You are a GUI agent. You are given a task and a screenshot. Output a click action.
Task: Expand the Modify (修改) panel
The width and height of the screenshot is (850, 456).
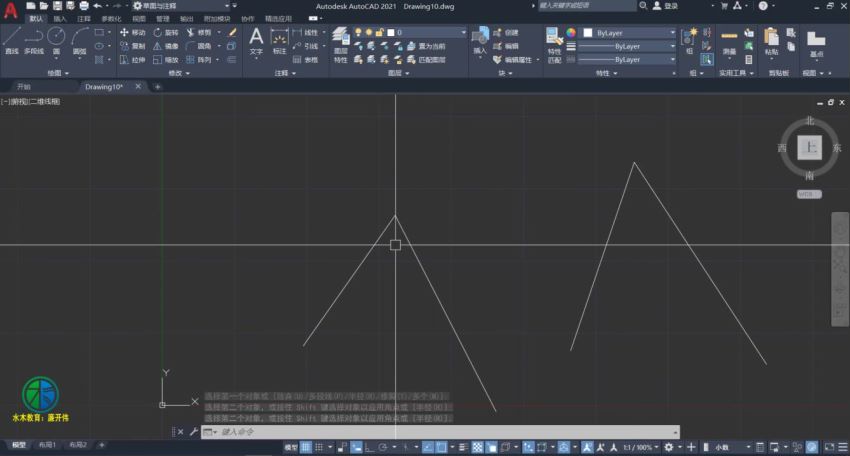(179, 73)
